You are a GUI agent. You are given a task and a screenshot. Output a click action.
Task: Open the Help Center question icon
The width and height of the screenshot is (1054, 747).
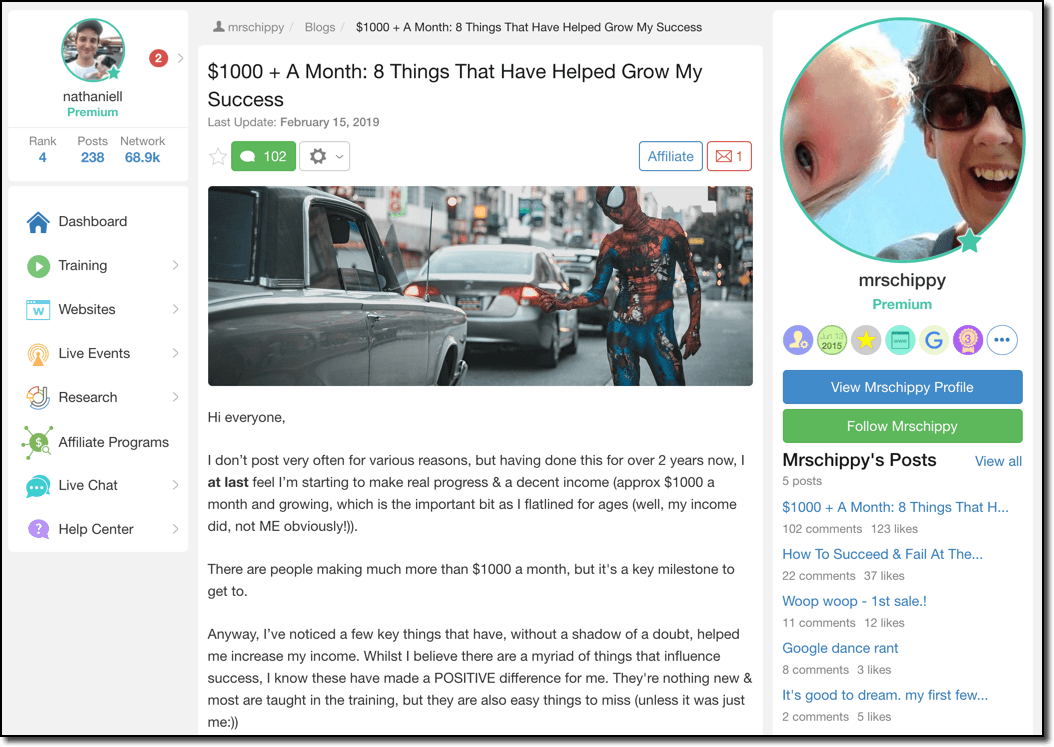pyautogui.click(x=38, y=529)
